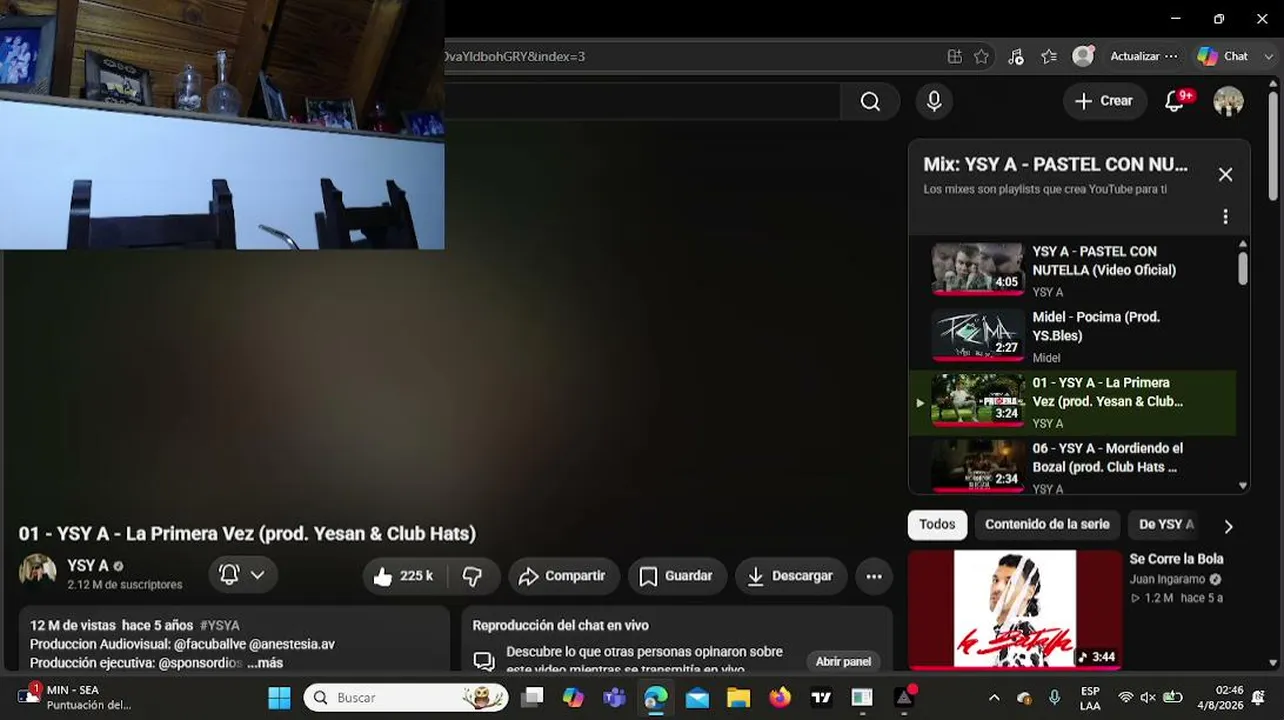Save the video with Guardar
Viewport: 1284px width, 720px height.
677,576
